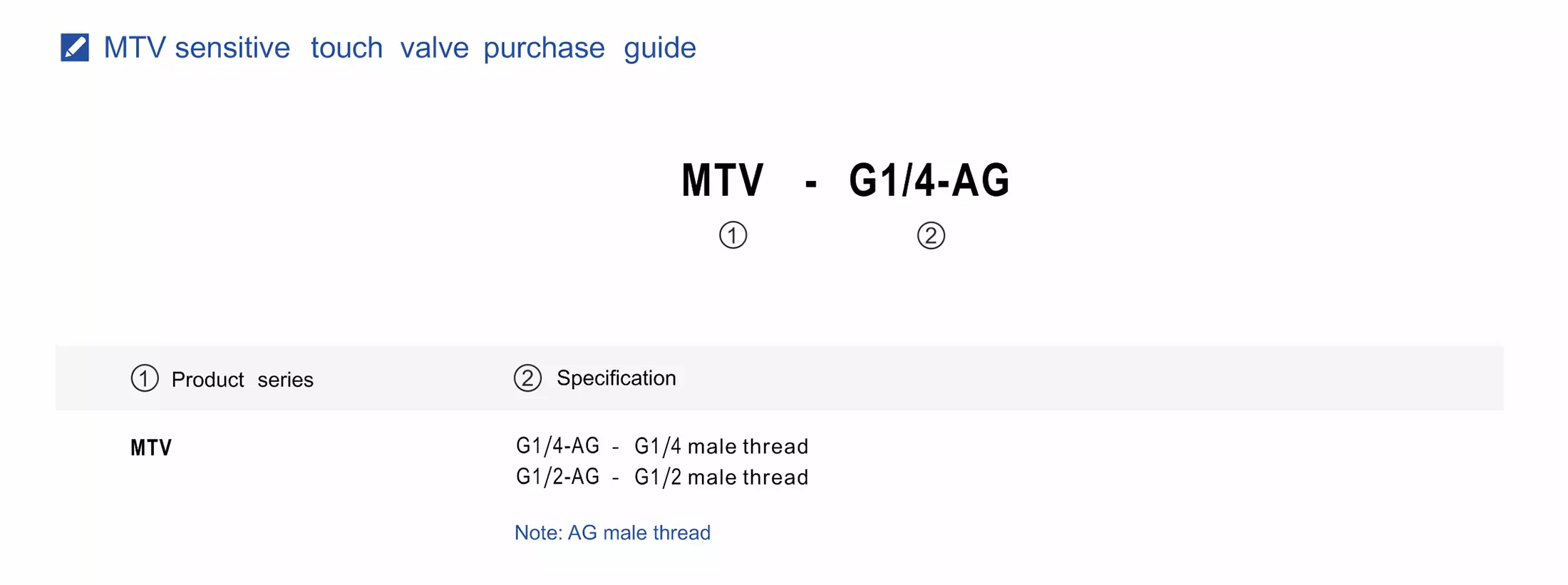This screenshot has width=1568, height=585.
Task: Click circled number 2 below large G1/4-AG code
Action: tap(931, 235)
